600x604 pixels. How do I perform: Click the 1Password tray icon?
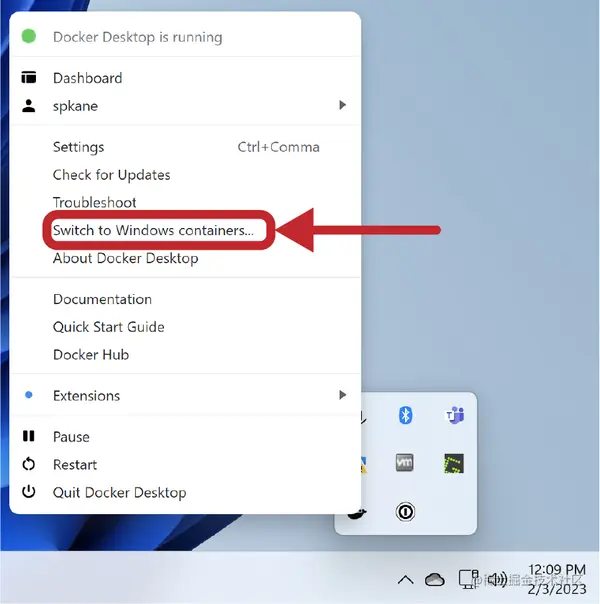click(x=405, y=512)
